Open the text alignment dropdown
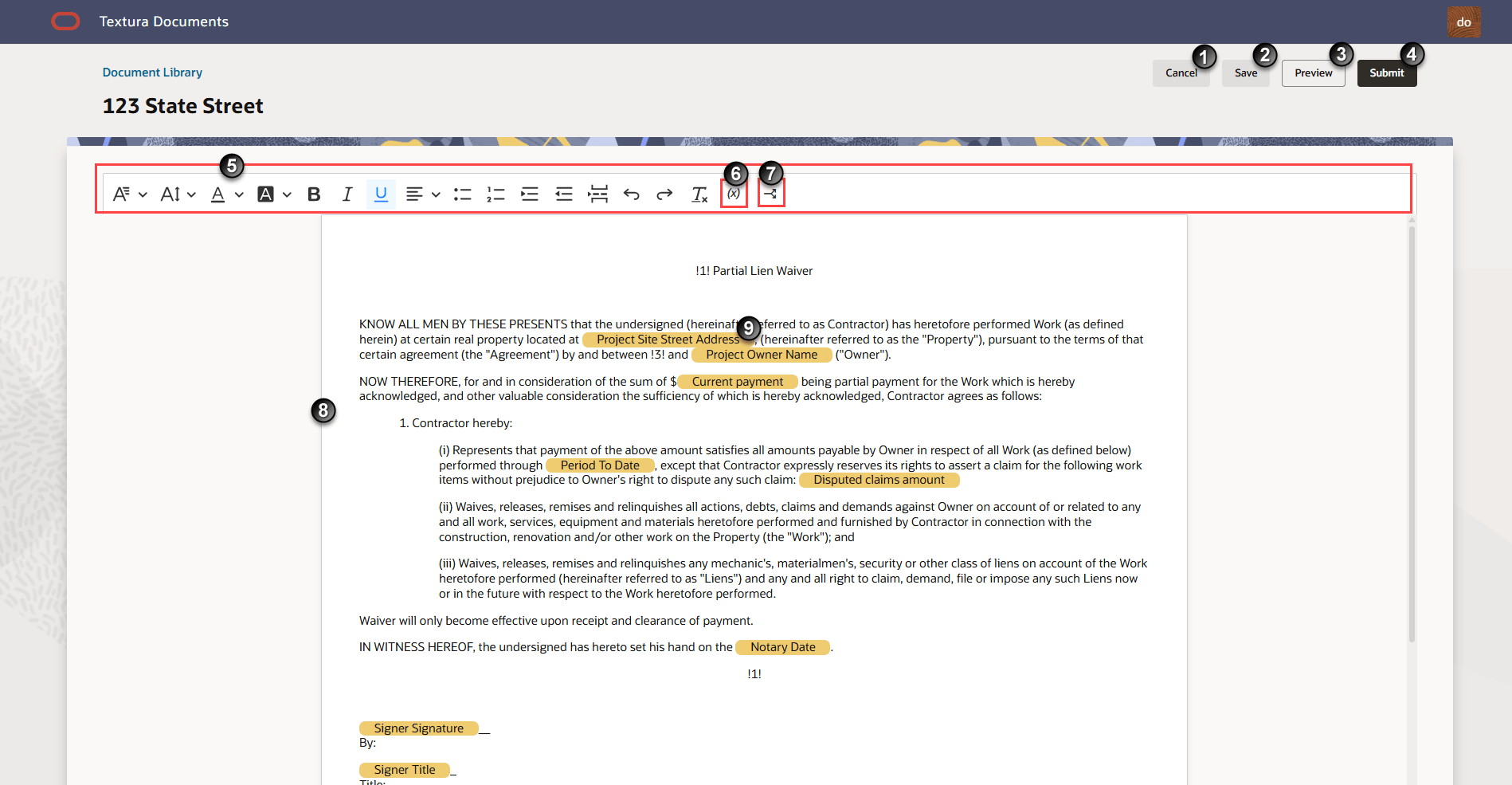 click(435, 194)
